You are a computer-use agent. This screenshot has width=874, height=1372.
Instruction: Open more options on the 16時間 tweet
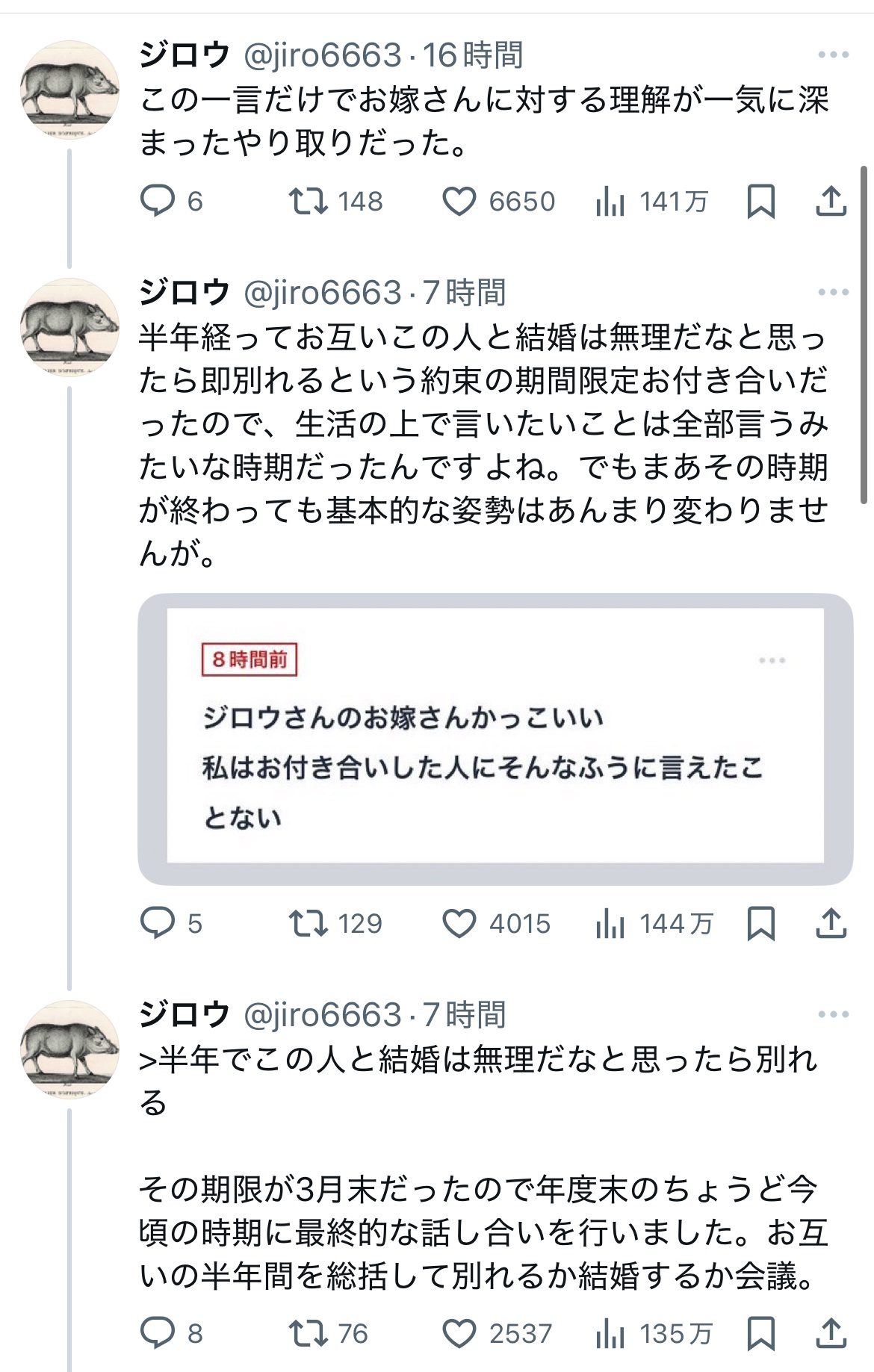[x=833, y=55]
